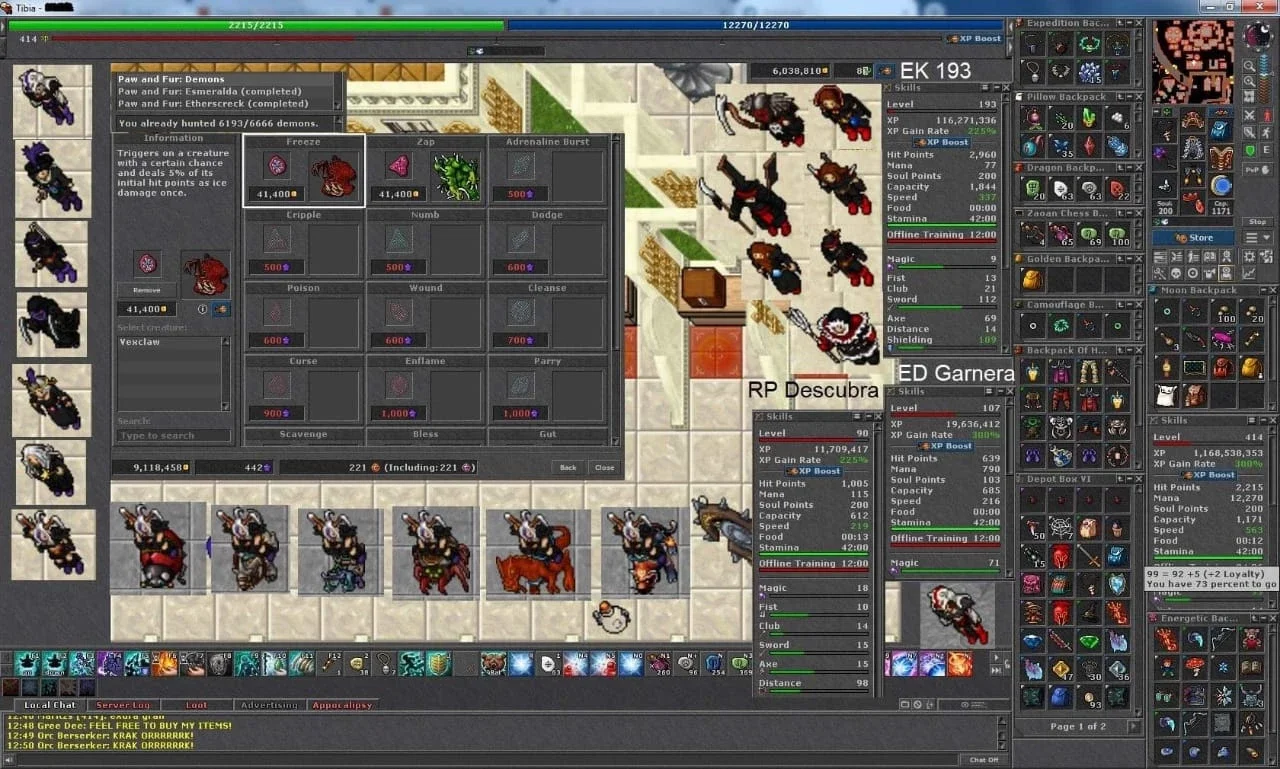
Task: Open the Store
Action: 1193,238
